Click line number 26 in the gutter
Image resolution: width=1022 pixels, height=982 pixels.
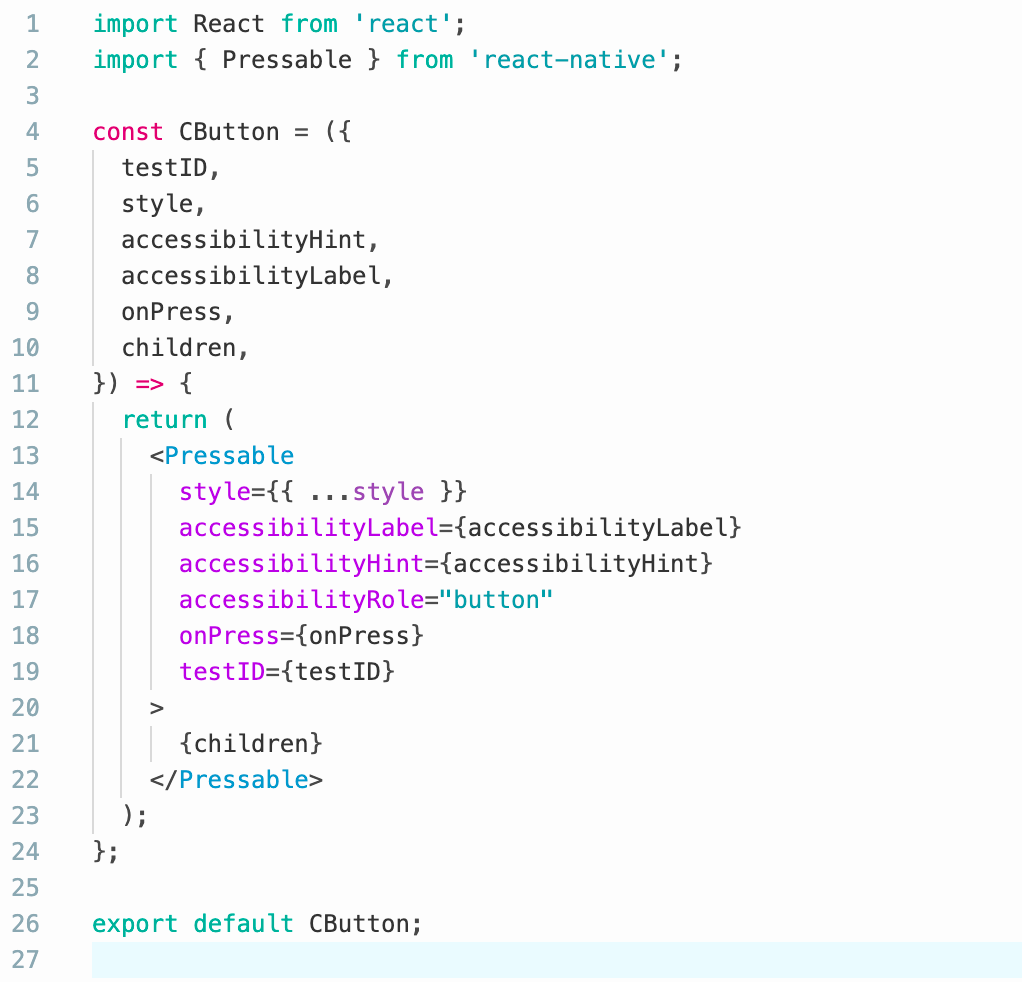[25, 924]
